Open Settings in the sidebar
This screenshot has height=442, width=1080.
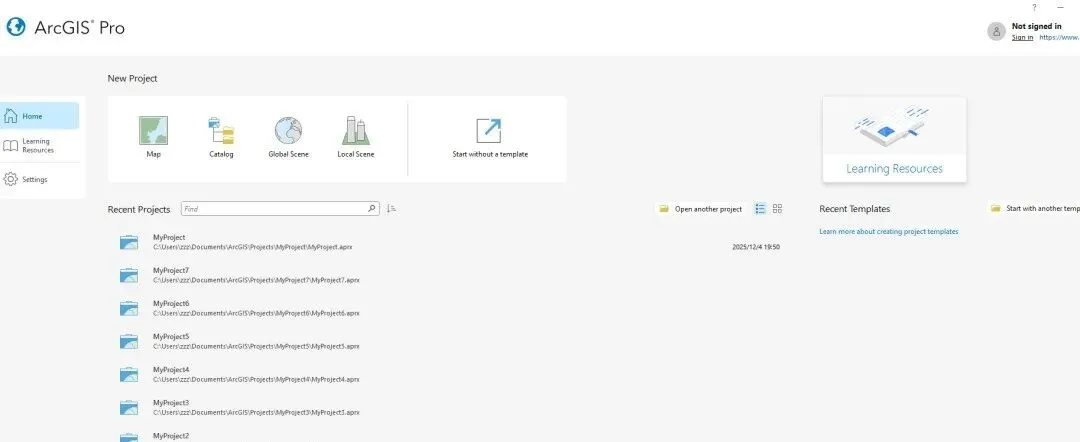tap(39, 180)
